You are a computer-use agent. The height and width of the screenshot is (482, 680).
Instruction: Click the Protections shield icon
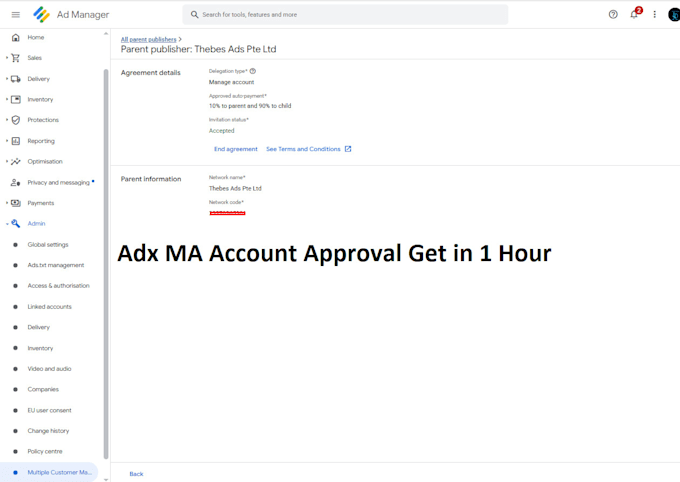[16, 120]
